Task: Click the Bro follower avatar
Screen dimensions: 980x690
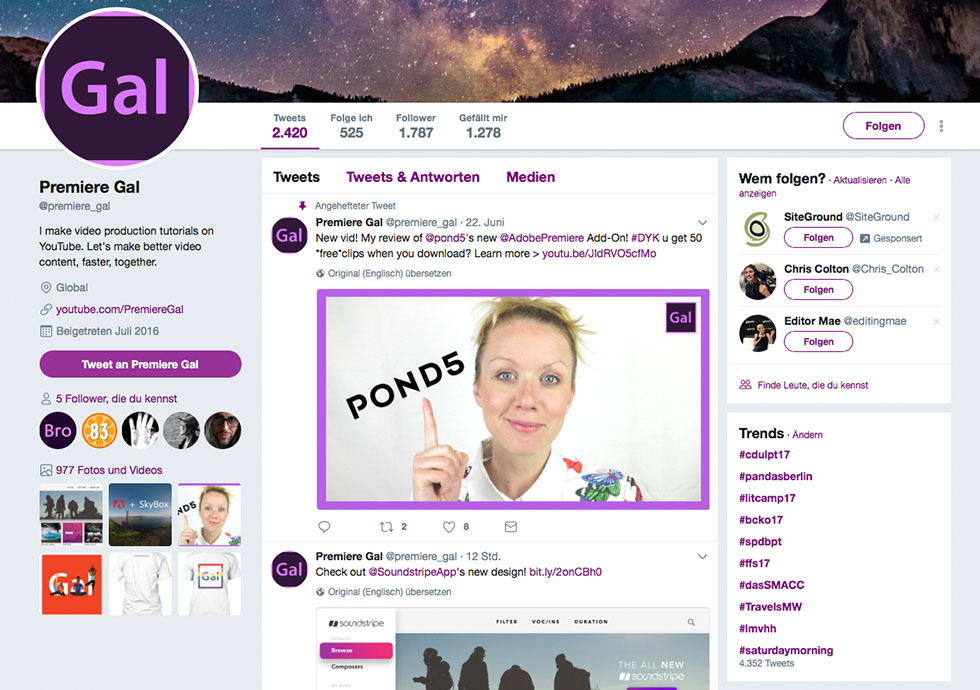Action: 58,431
